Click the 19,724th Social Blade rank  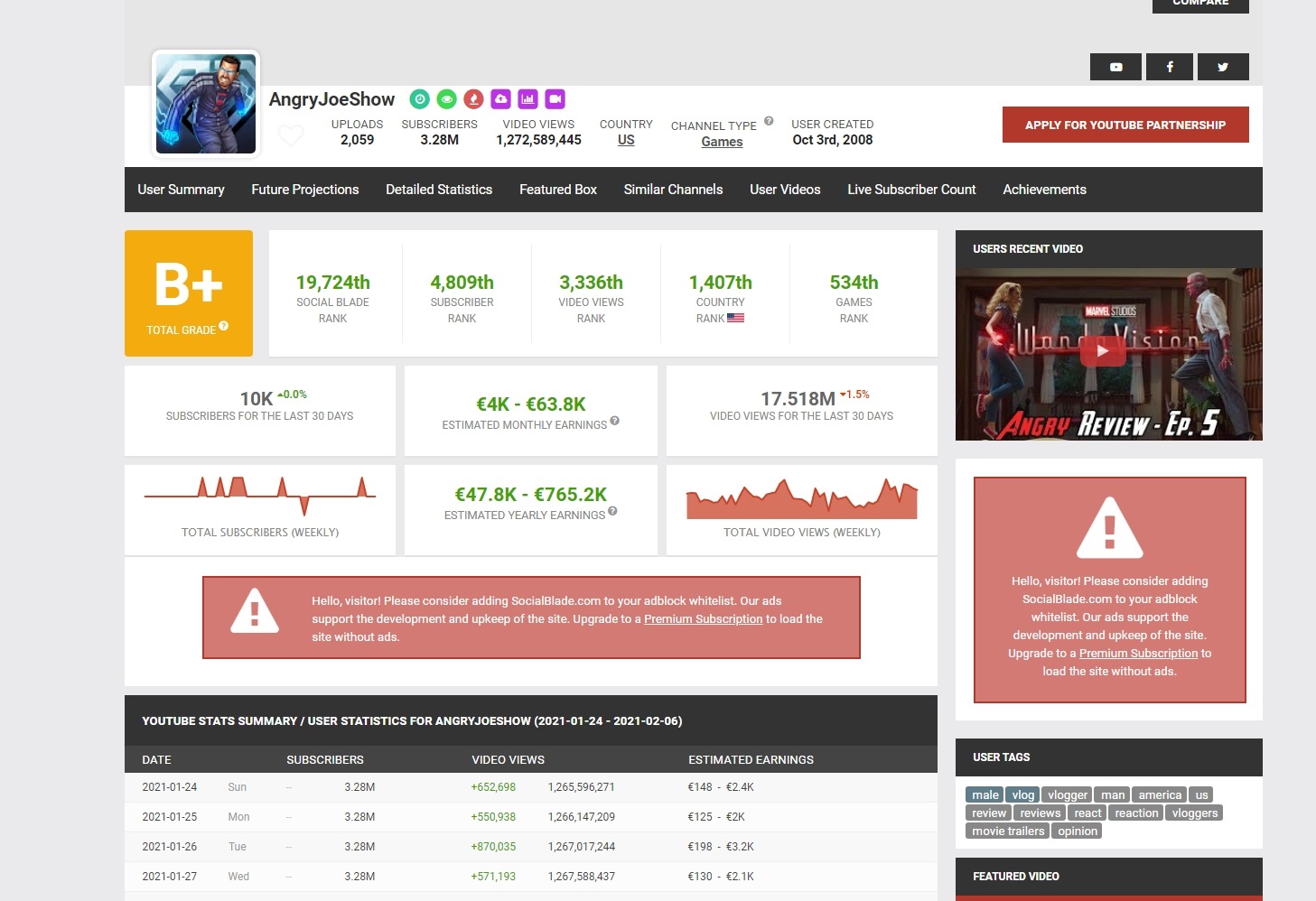[332, 283]
